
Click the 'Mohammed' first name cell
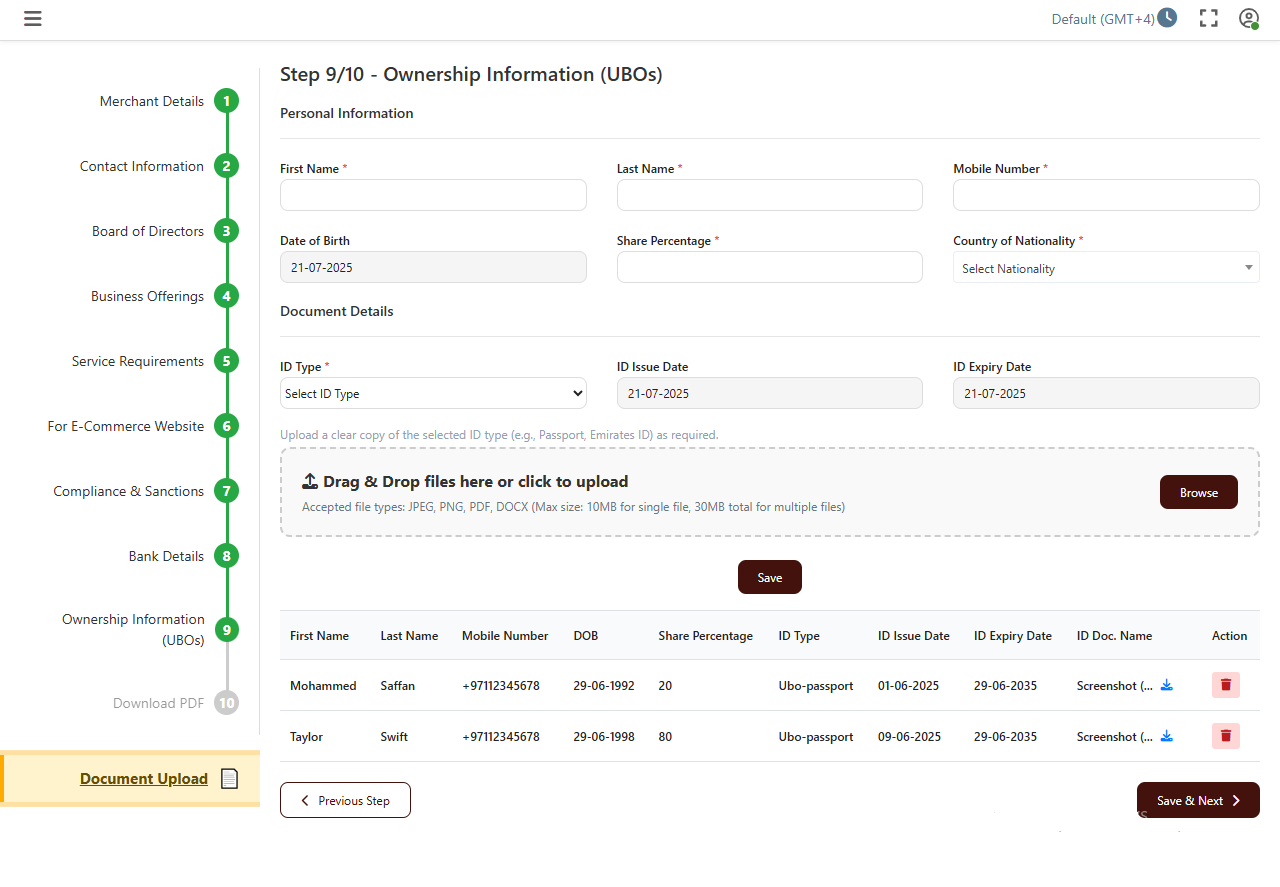[x=323, y=686]
